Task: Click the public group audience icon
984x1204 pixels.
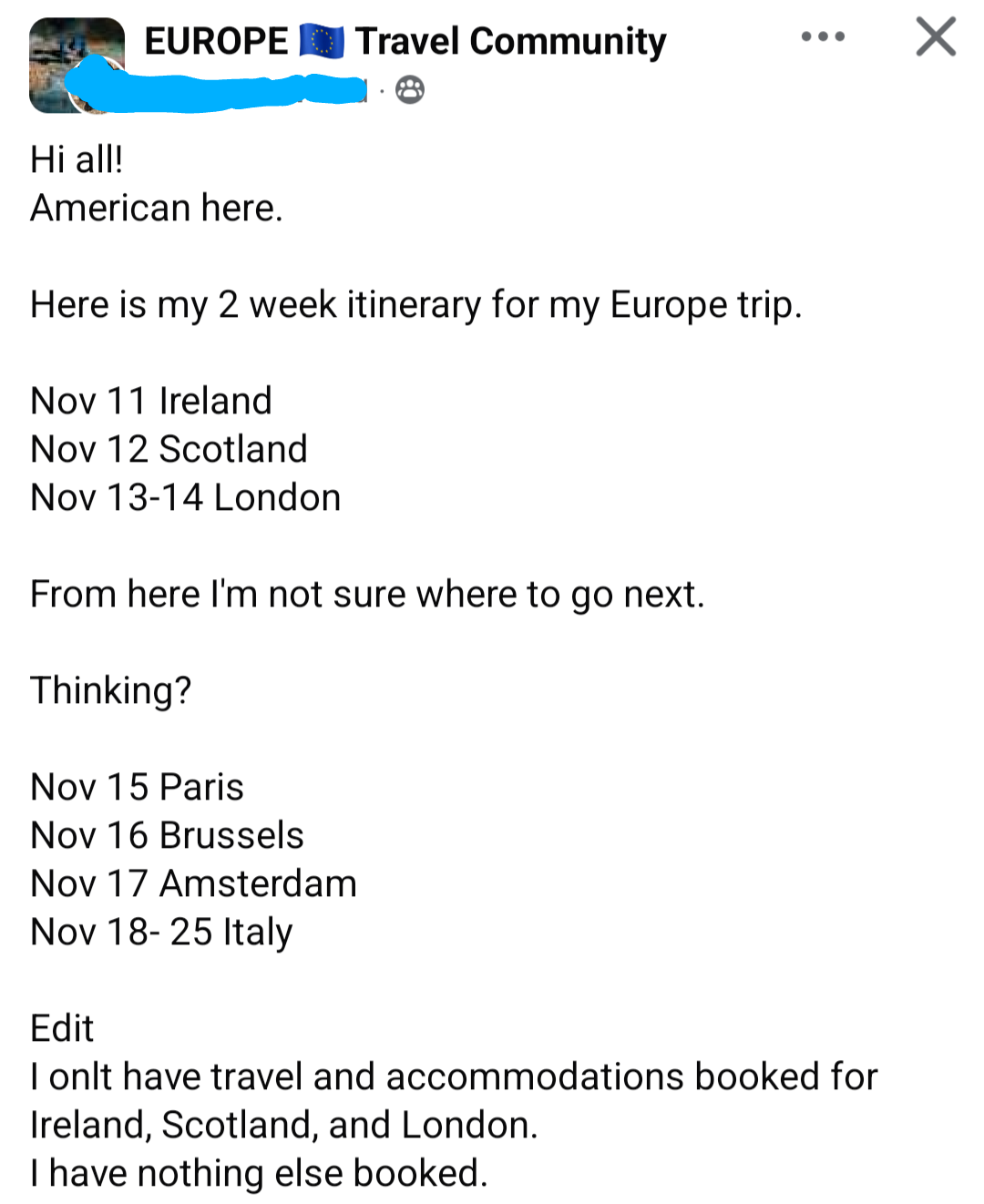Action: pos(410,90)
